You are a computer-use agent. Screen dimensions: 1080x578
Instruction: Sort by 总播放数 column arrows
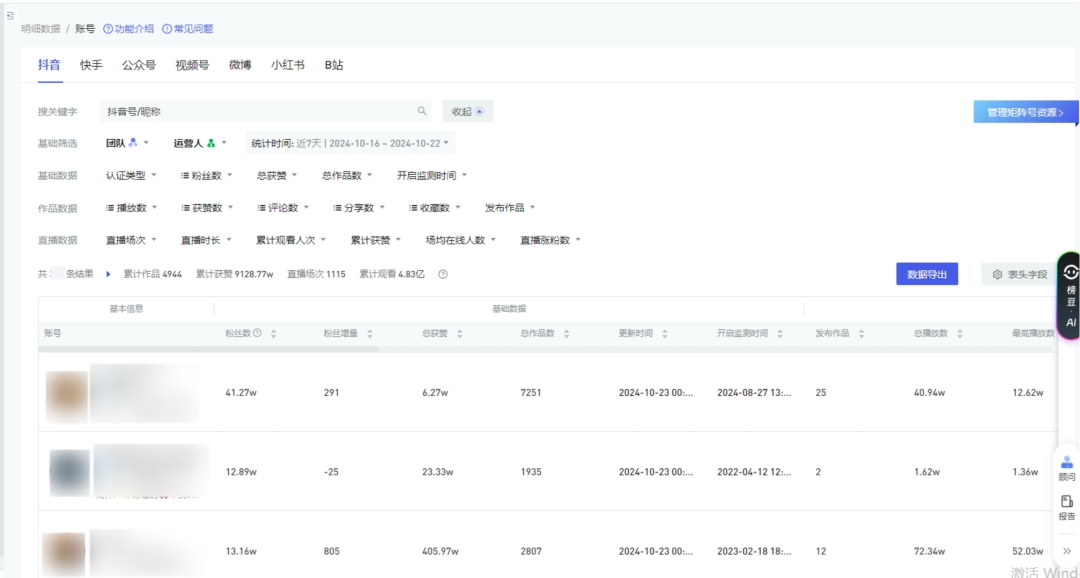click(x=960, y=333)
